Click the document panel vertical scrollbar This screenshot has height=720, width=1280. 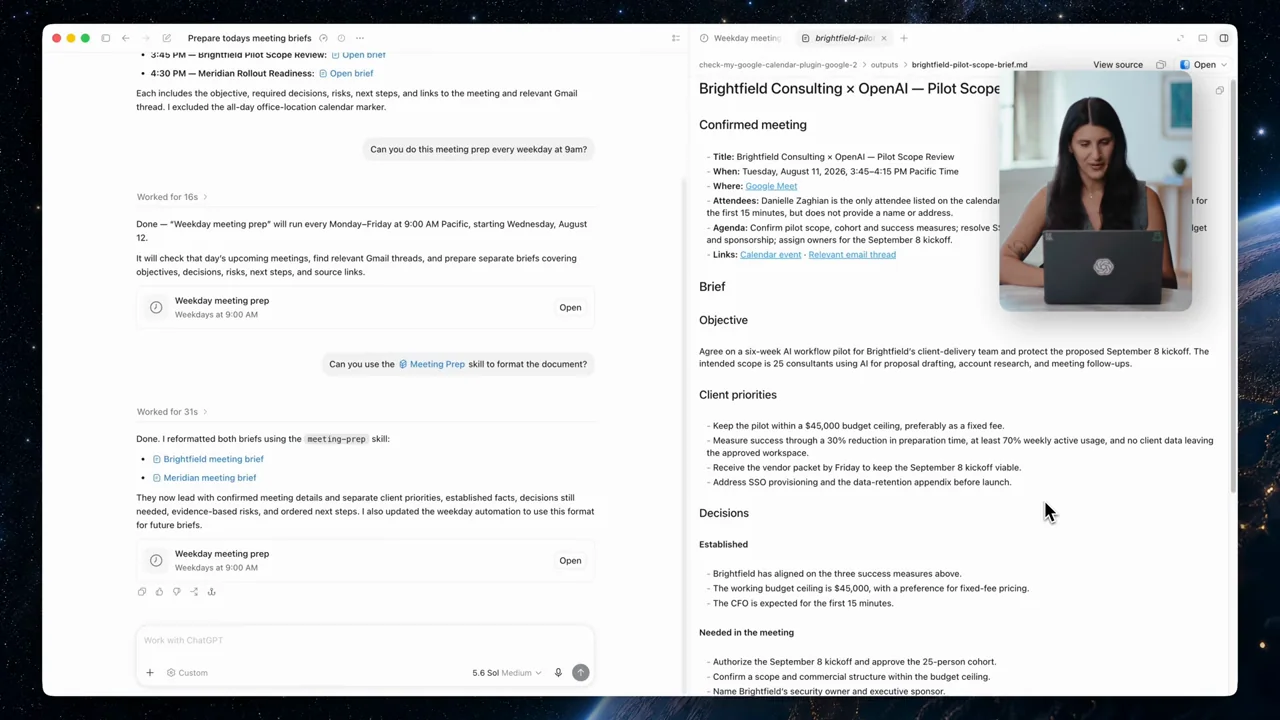pyautogui.click(x=1233, y=285)
